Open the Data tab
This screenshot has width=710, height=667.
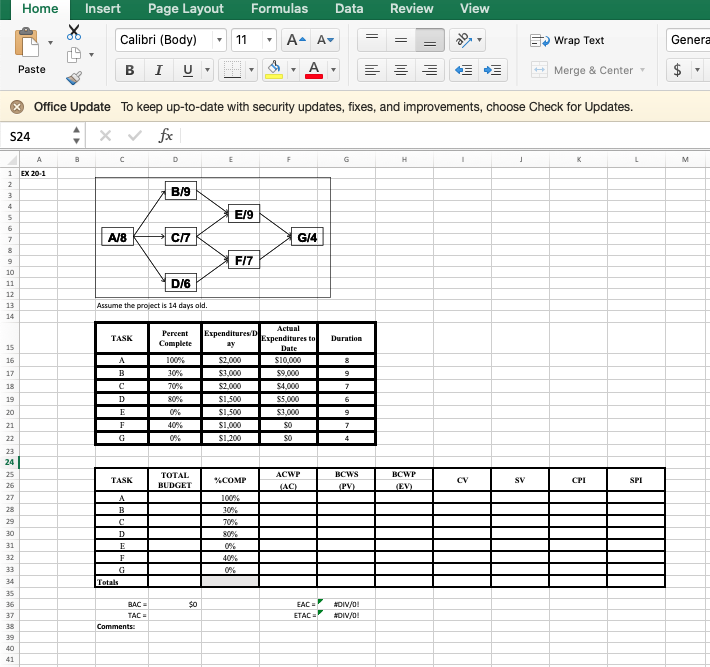(349, 9)
